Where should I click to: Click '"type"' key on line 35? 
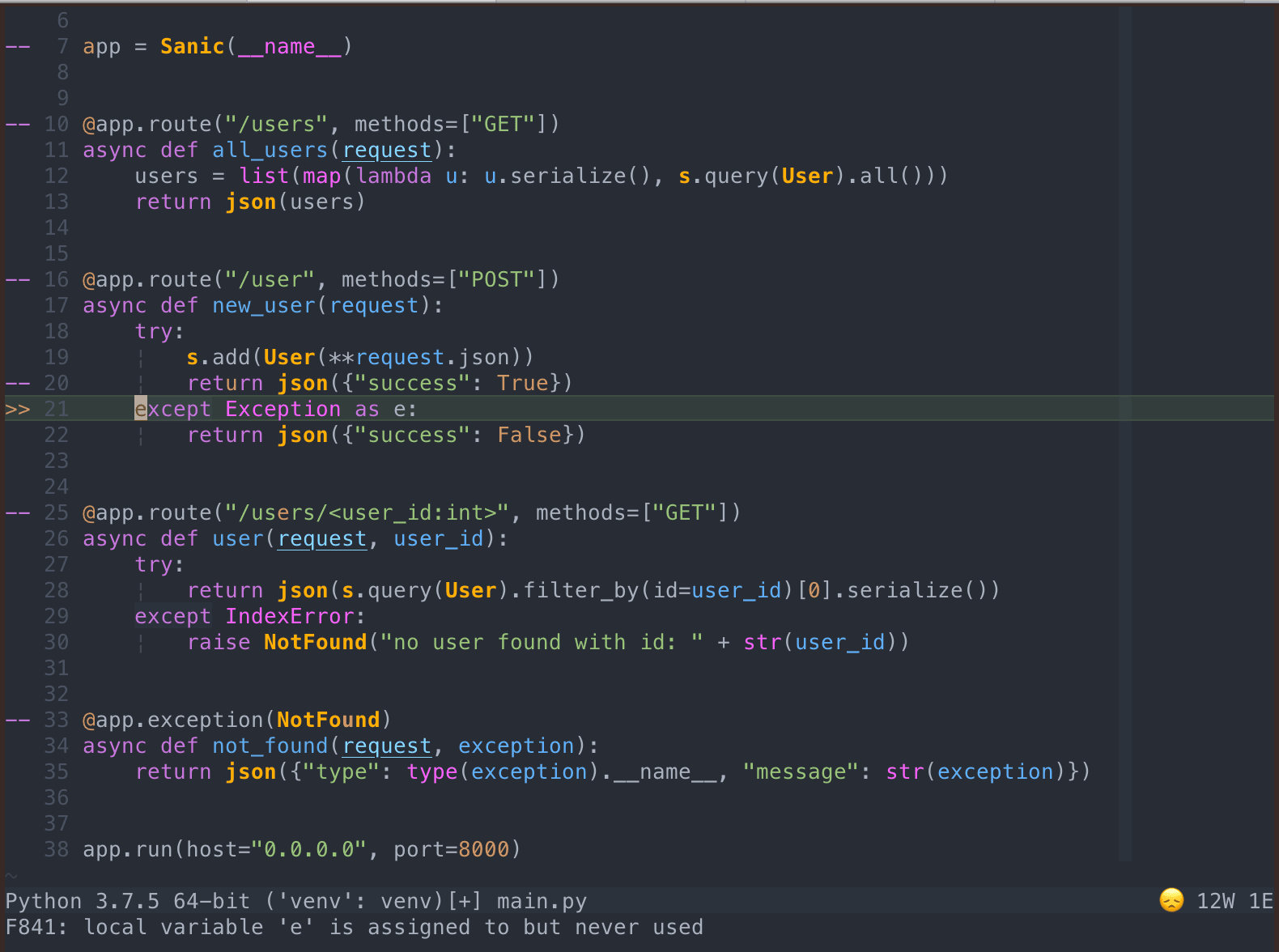tap(342, 771)
